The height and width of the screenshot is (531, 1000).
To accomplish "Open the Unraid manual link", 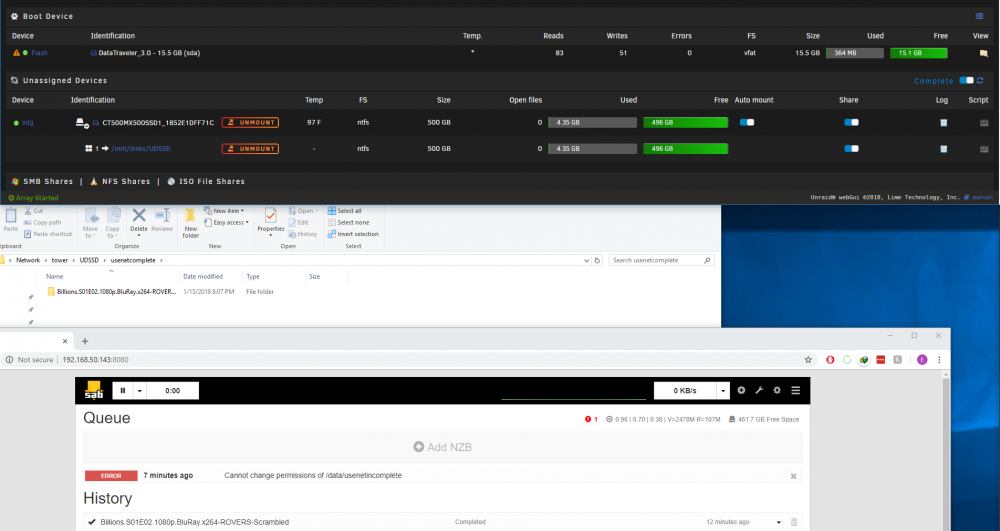I will (982, 198).
